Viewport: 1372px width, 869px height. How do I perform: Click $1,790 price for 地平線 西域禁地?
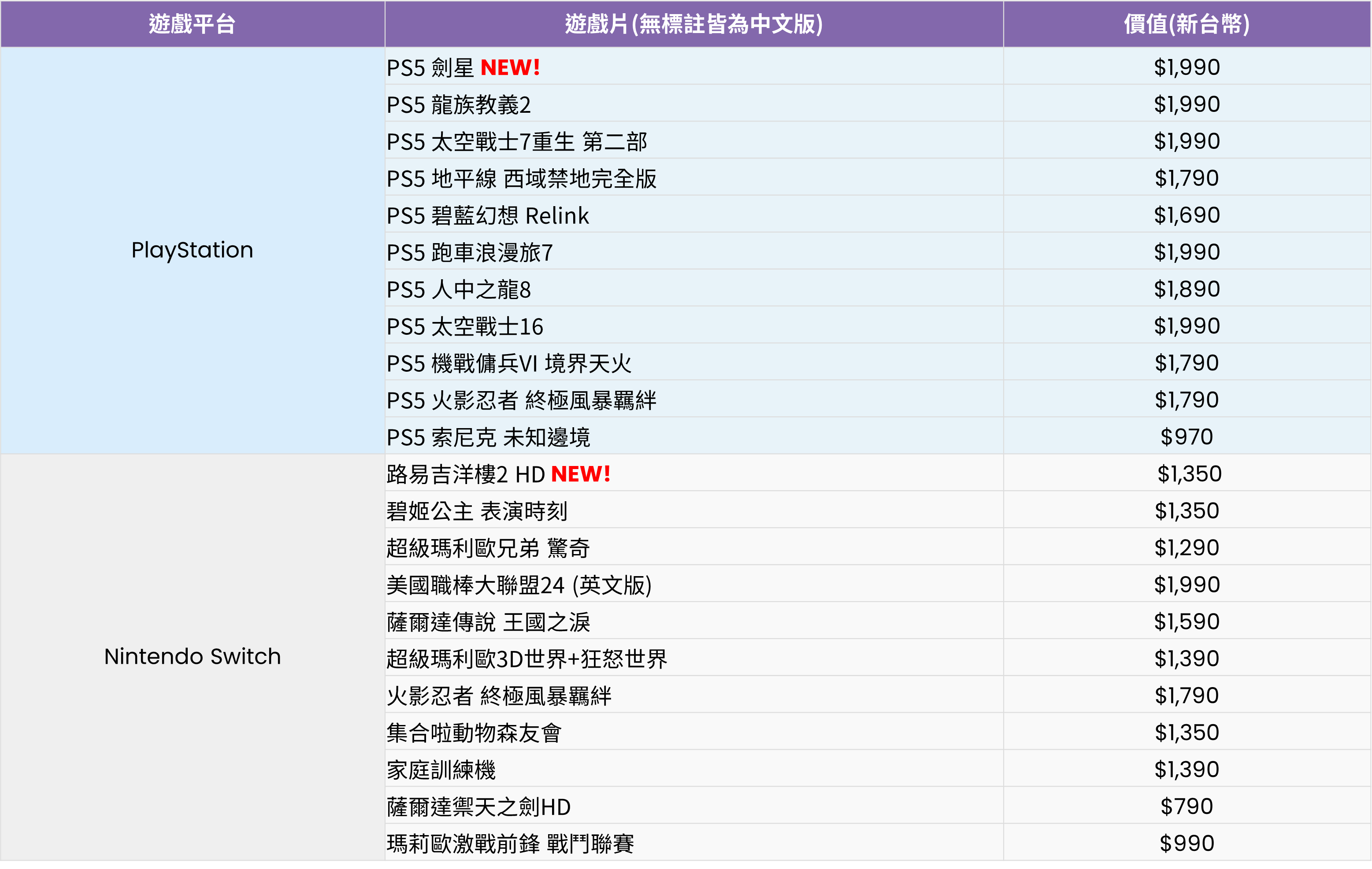pos(1187,178)
